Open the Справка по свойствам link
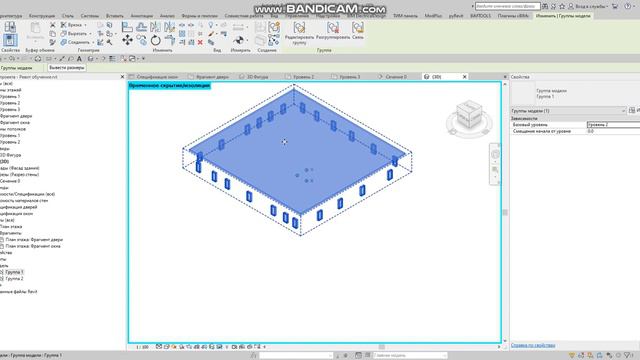The height and width of the screenshot is (360, 640). (533, 345)
